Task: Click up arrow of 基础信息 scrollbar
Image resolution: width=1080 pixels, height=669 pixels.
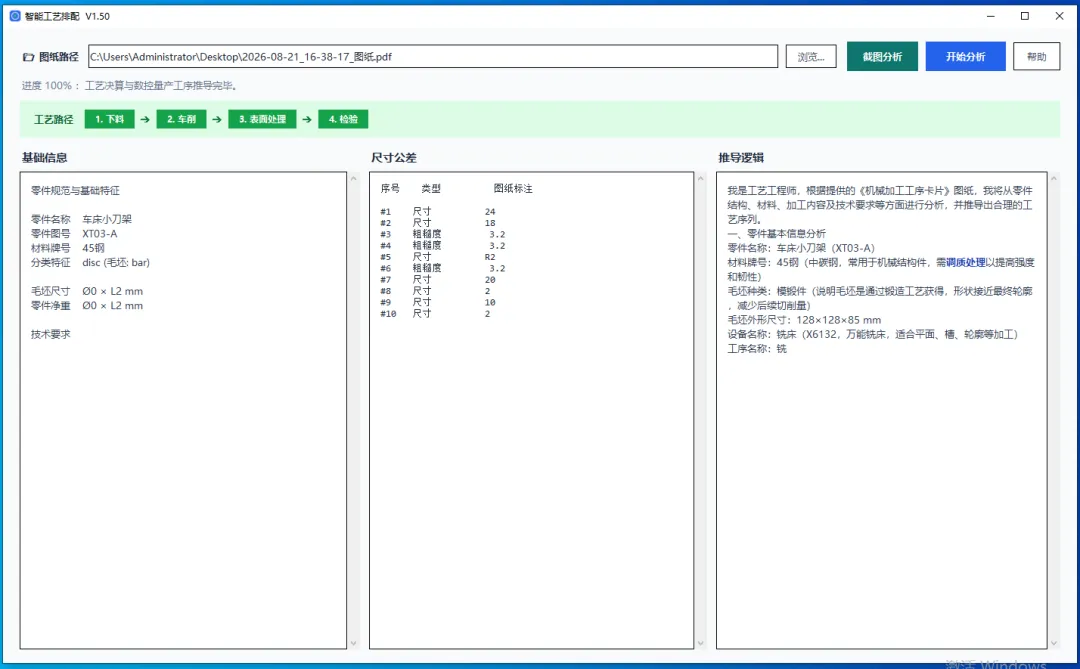Action: click(x=353, y=178)
